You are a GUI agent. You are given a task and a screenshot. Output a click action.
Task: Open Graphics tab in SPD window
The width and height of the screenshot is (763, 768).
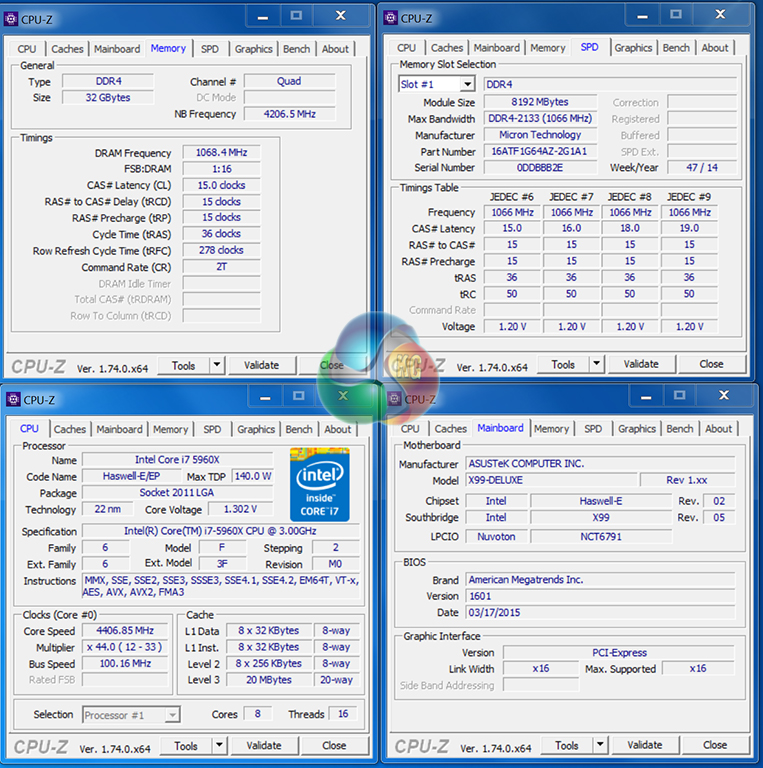[633, 48]
